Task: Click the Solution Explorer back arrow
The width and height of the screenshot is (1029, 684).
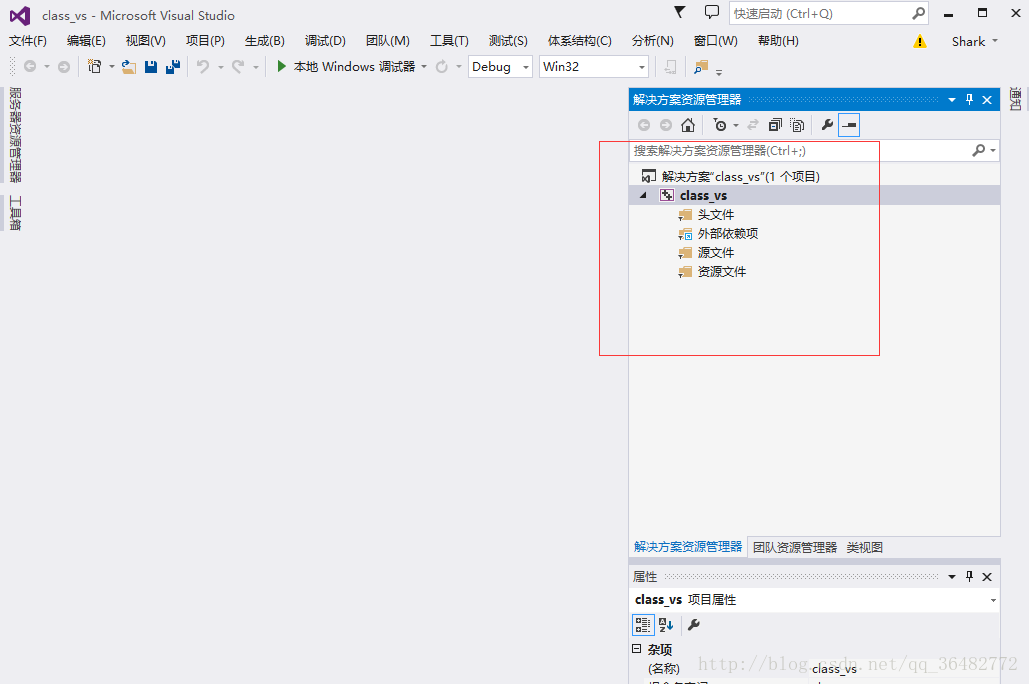Action: [x=644, y=125]
